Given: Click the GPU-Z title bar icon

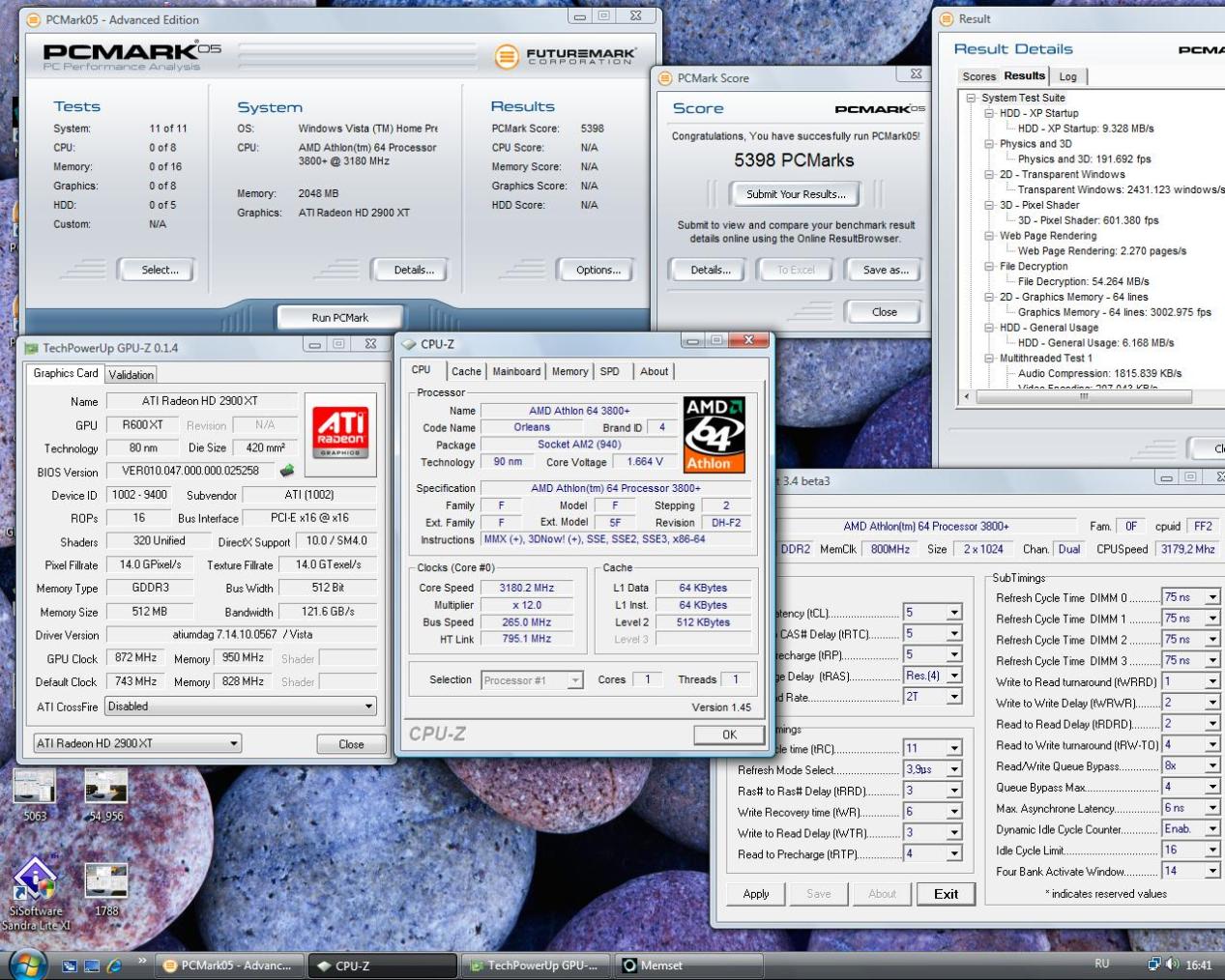Looking at the screenshot, I should coord(31,348).
